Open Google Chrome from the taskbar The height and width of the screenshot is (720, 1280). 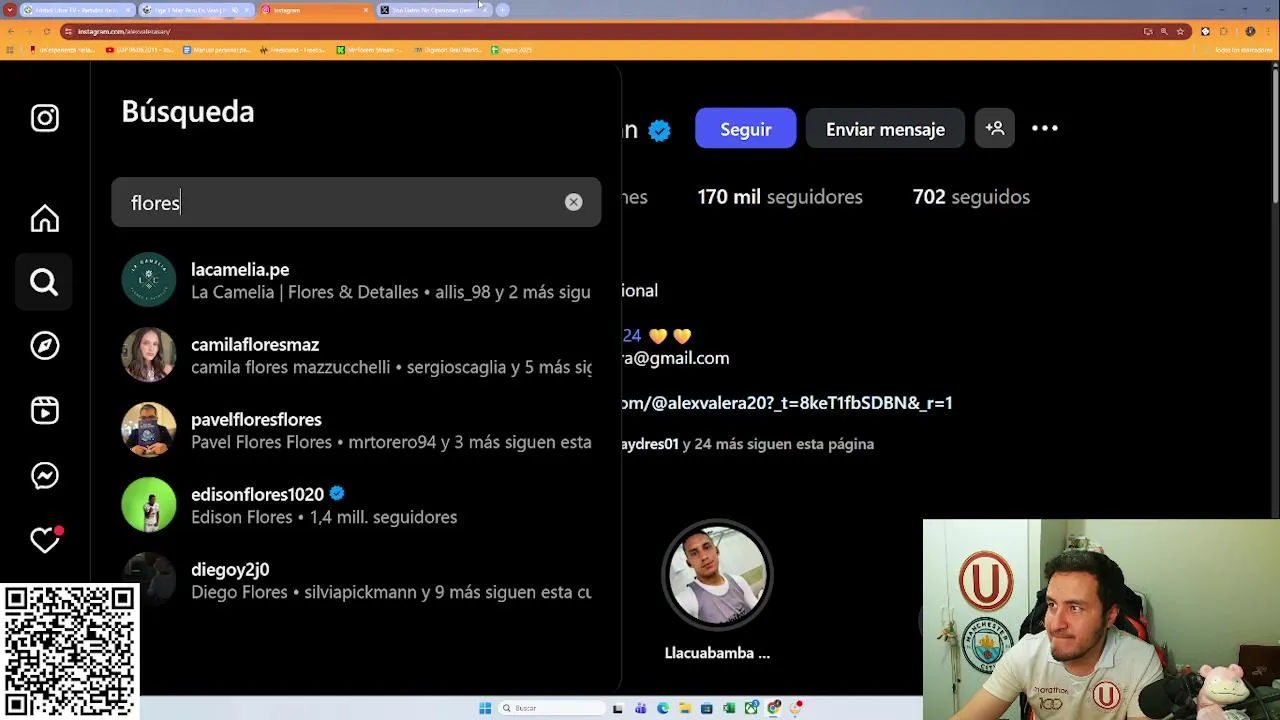(x=774, y=708)
